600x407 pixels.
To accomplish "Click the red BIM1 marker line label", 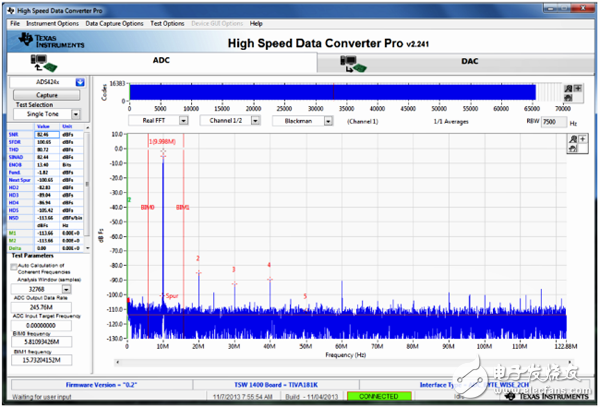I will (x=183, y=207).
